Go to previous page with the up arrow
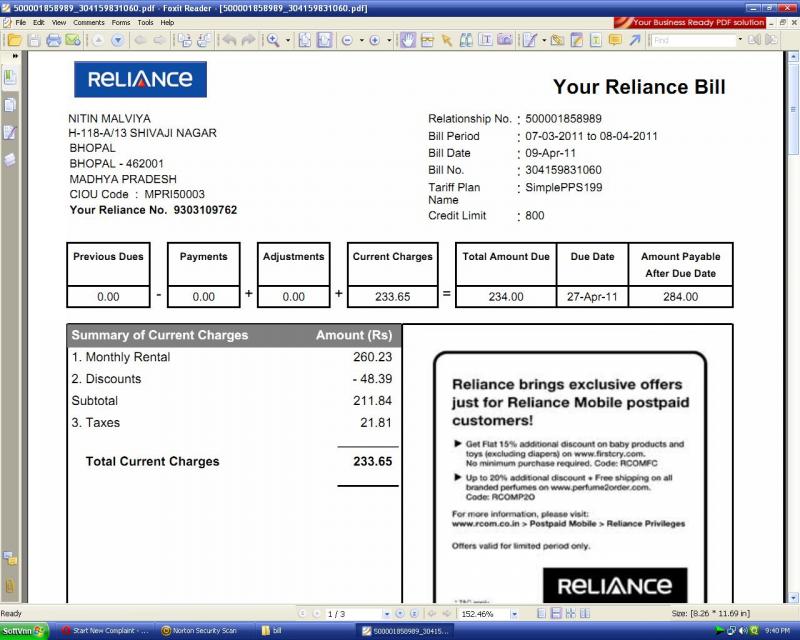The width and height of the screenshot is (800, 640). tap(98, 40)
